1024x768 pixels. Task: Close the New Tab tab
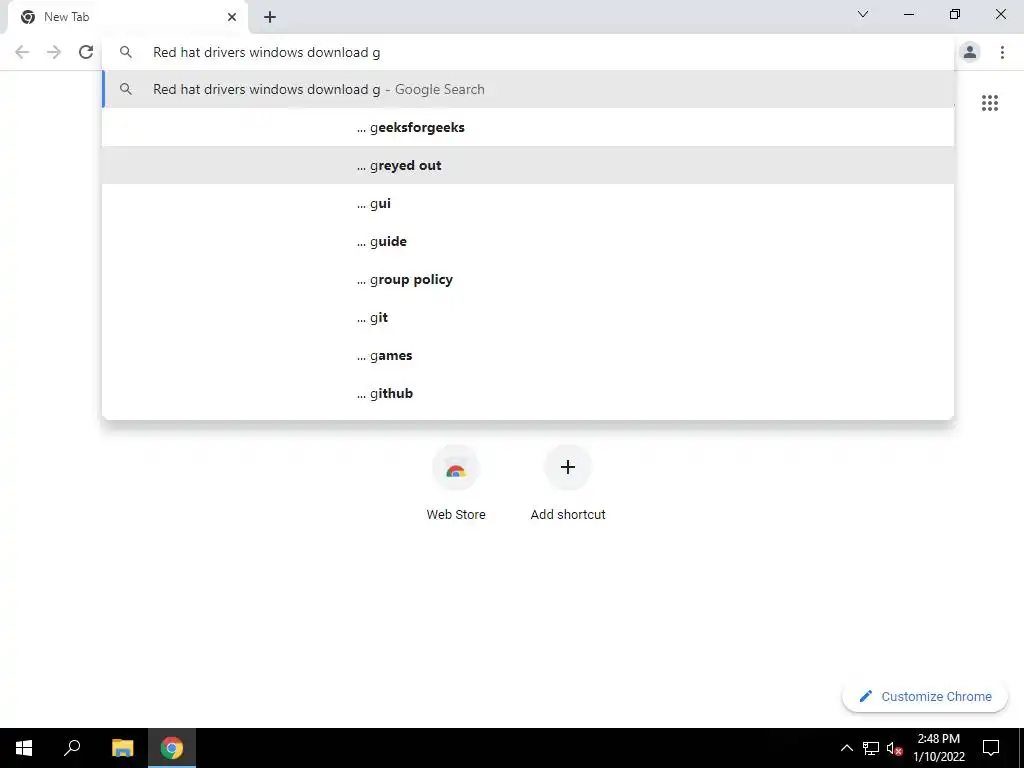pos(232,17)
